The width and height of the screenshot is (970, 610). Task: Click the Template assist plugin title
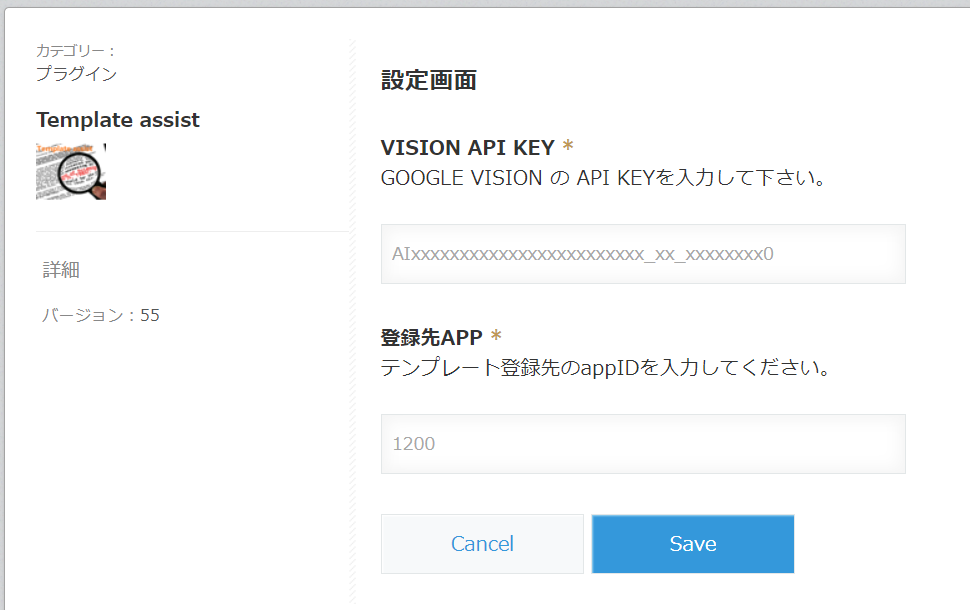pos(118,120)
